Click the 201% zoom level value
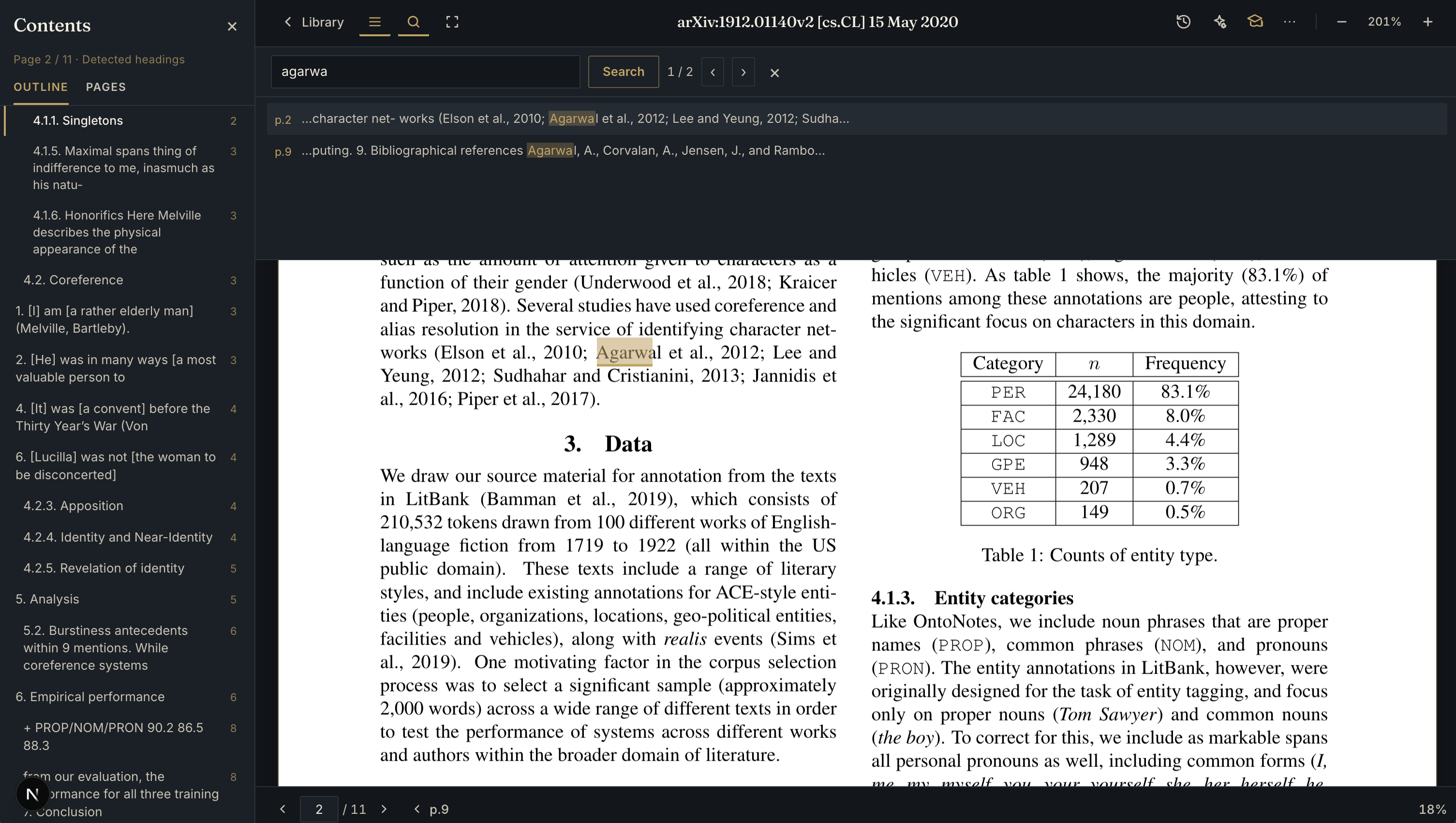1456x823 pixels. pos(1384,22)
